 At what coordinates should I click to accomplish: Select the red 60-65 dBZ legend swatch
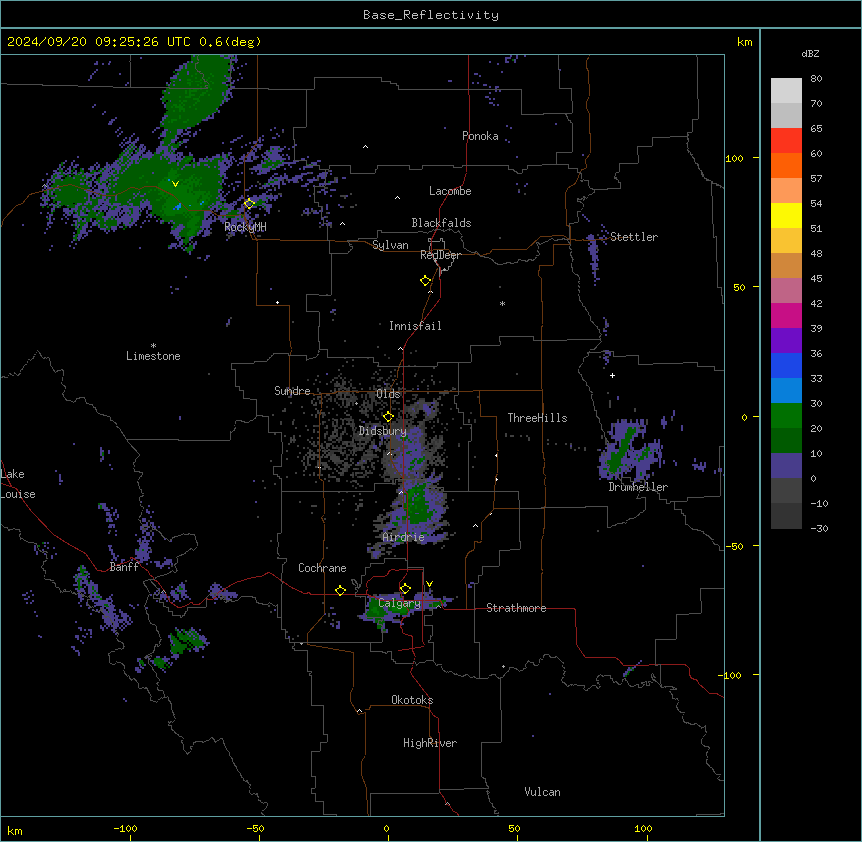click(x=786, y=141)
